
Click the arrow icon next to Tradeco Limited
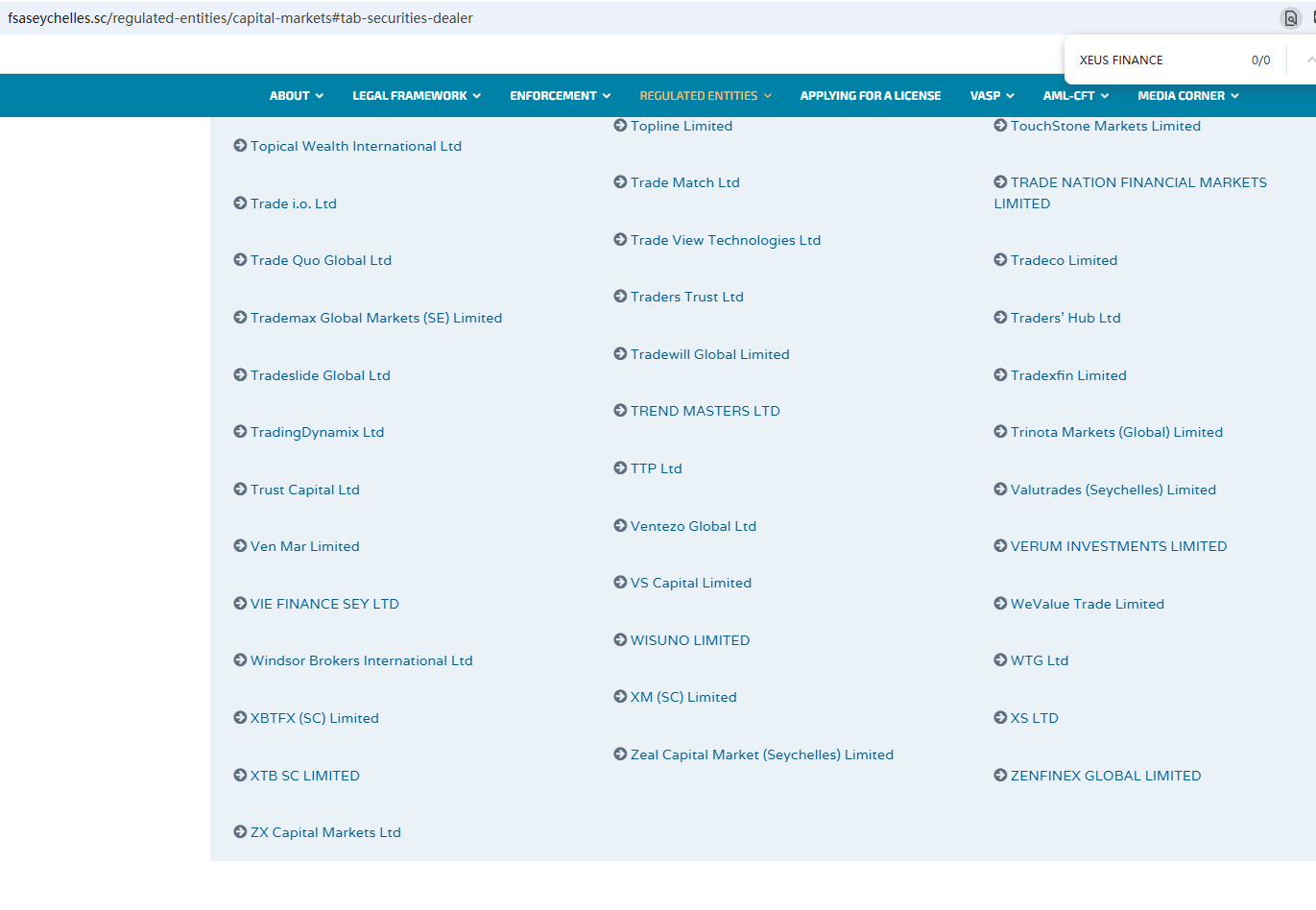(x=1000, y=260)
